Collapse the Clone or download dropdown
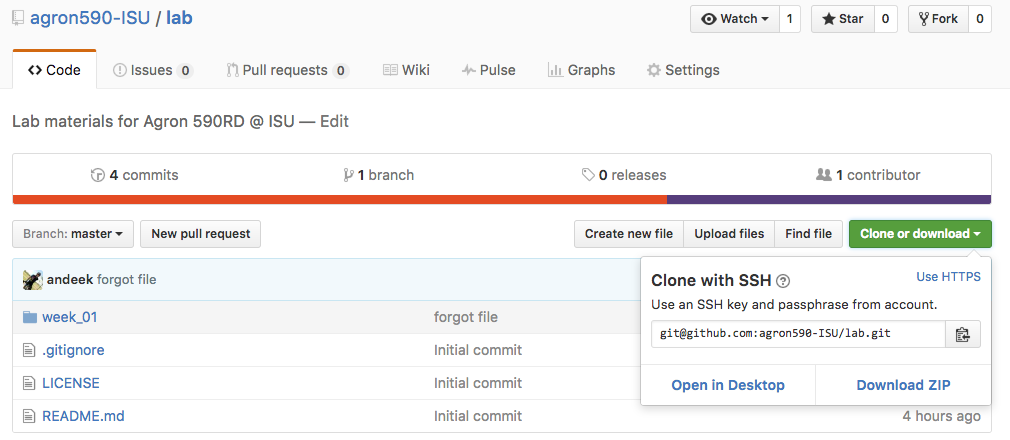 (920, 234)
